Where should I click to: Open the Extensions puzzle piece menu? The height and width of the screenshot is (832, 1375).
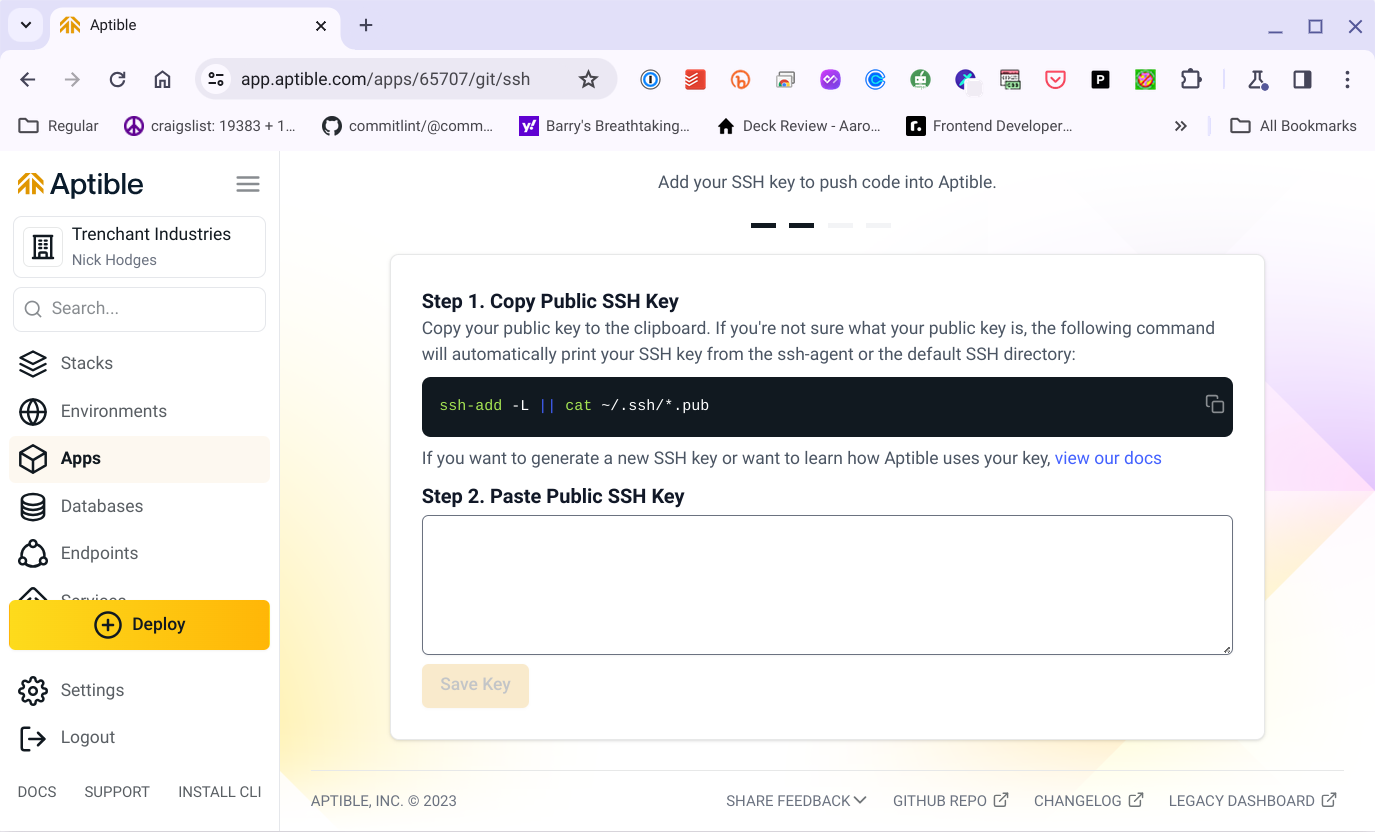point(1191,80)
